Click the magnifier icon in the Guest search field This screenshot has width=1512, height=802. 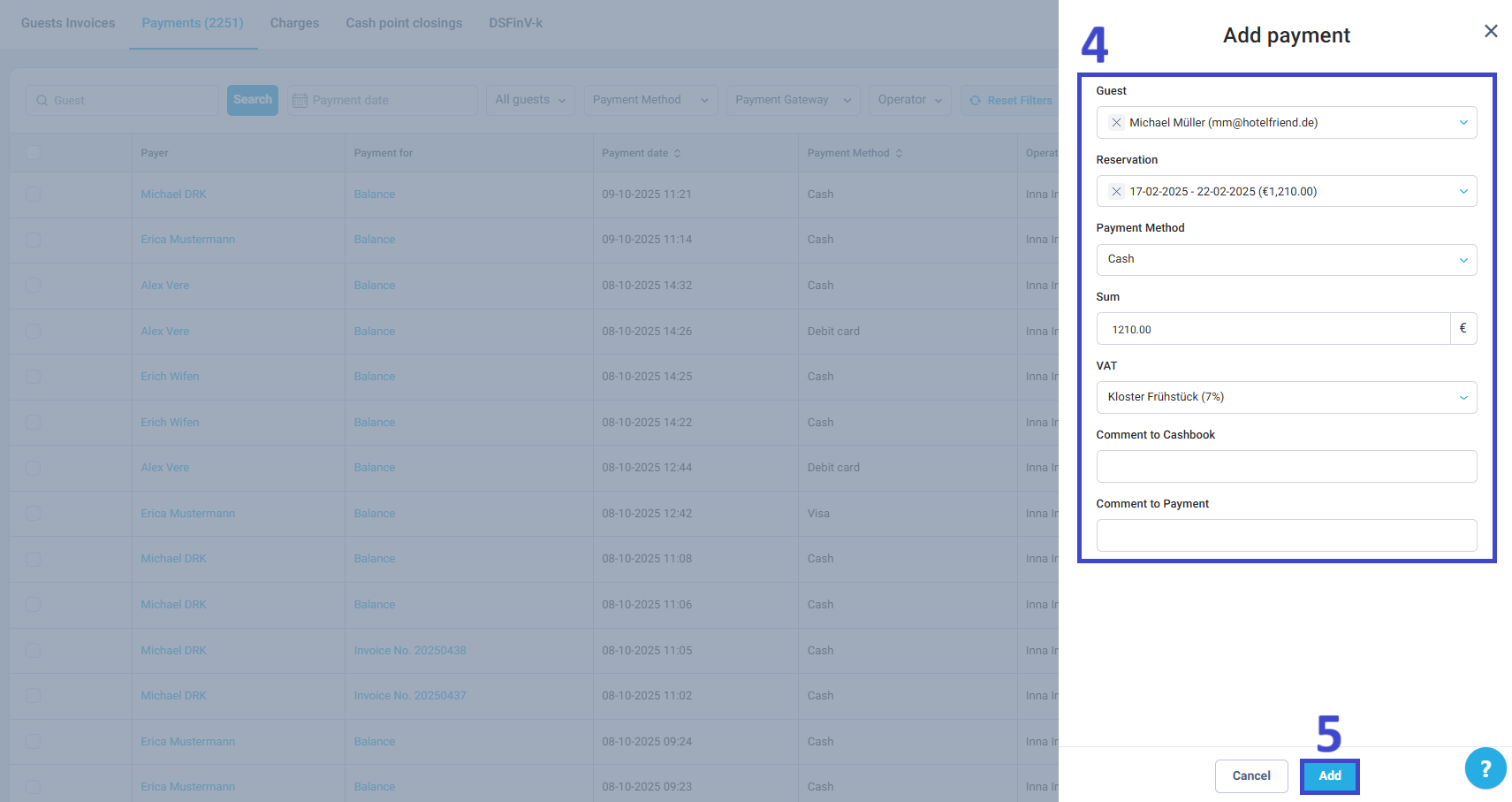pyautogui.click(x=42, y=100)
